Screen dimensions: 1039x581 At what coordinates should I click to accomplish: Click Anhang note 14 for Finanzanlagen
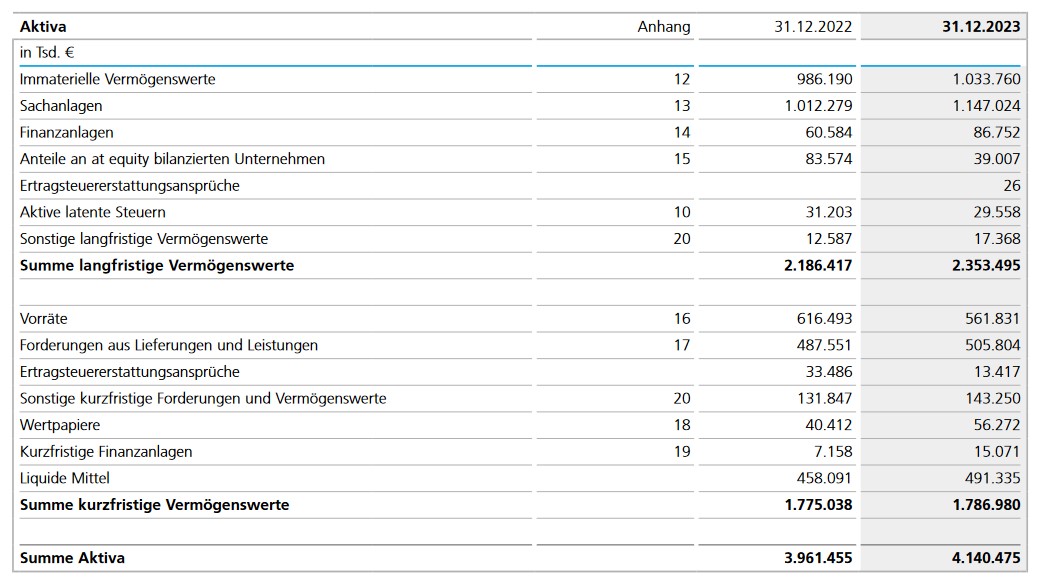point(681,132)
